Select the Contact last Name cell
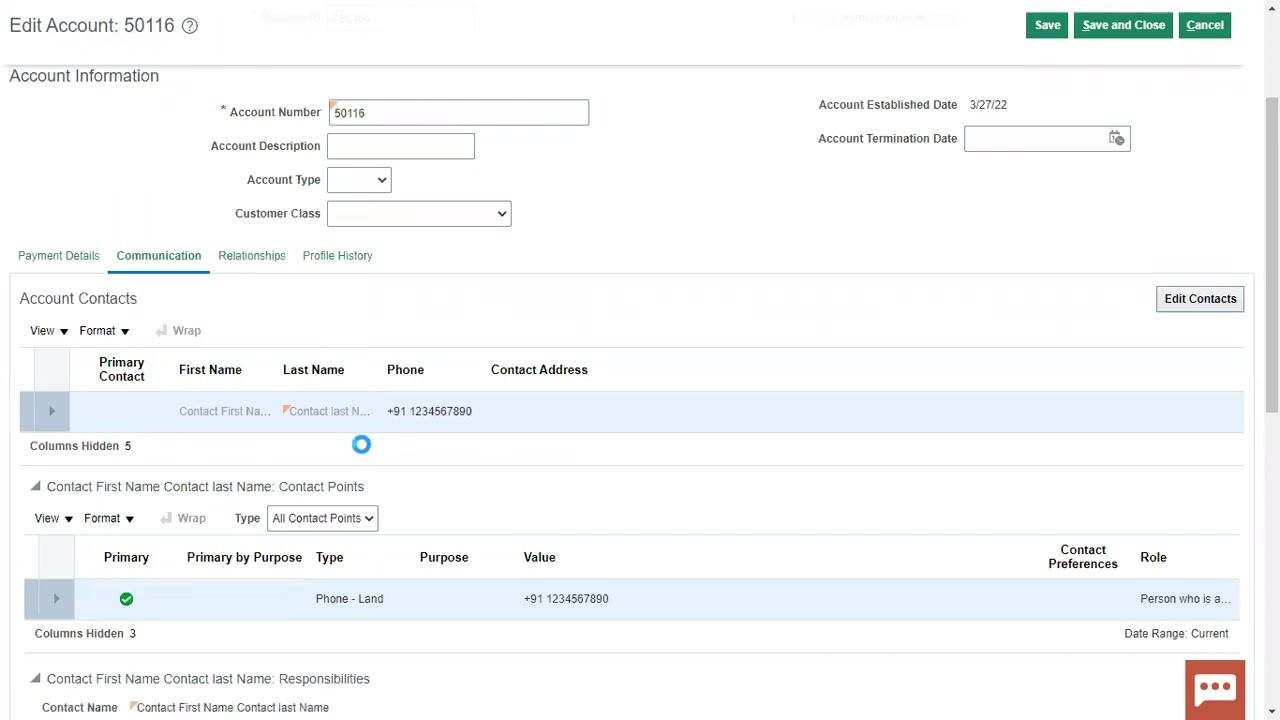Image resolution: width=1280 pixels, height=720 pixels. click(x=329, y=412)
